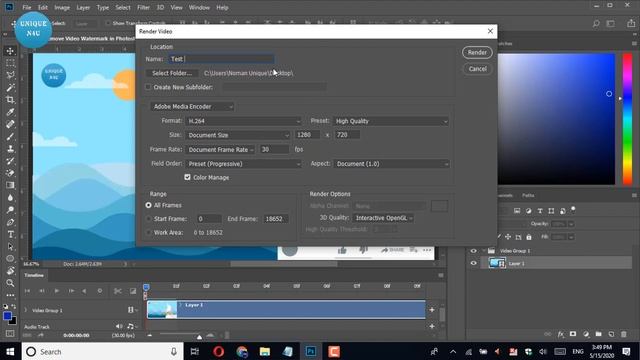Click the create new layer icon
The image size is (640, 360).
[x=611, y=334]
